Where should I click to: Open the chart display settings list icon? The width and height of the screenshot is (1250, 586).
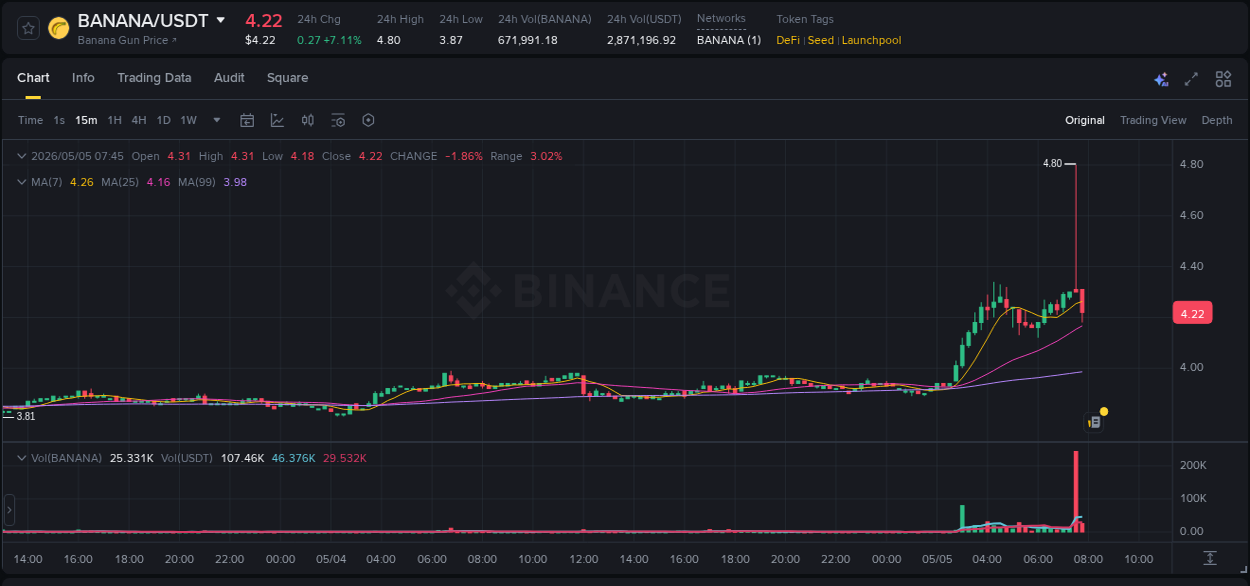click(x=338, y=120)
